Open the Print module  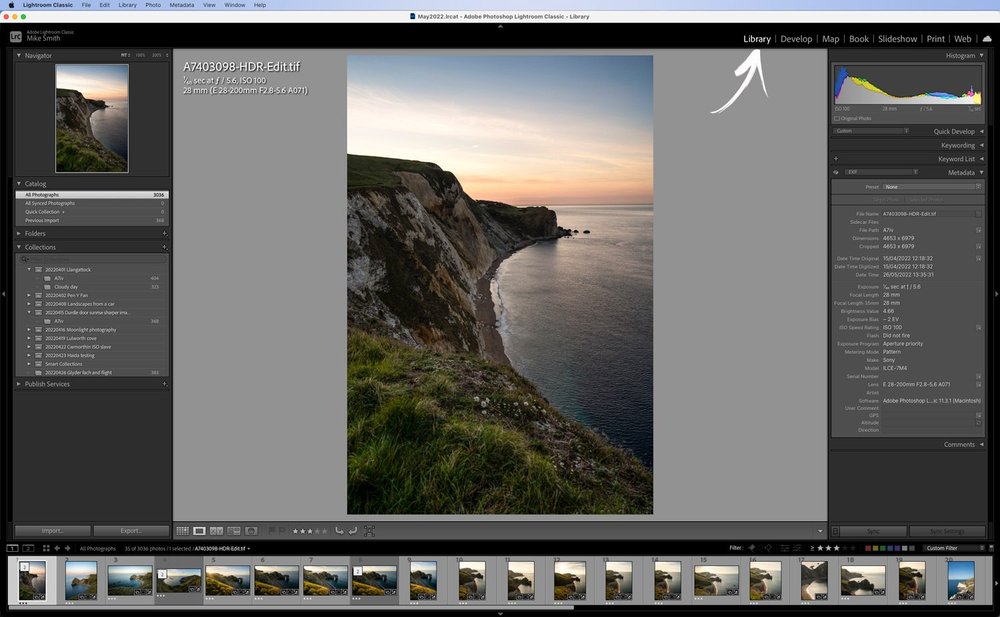point(936,39)
